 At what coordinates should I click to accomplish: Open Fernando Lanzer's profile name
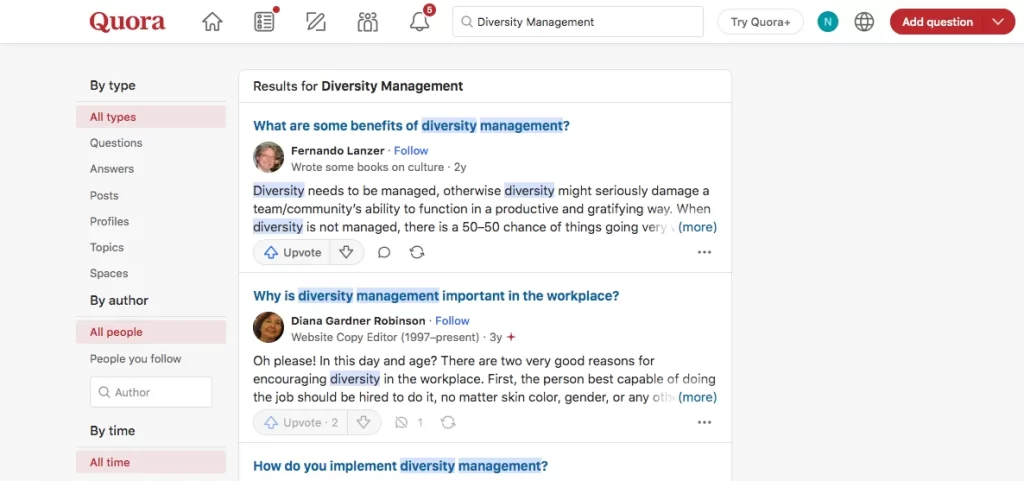338,151
